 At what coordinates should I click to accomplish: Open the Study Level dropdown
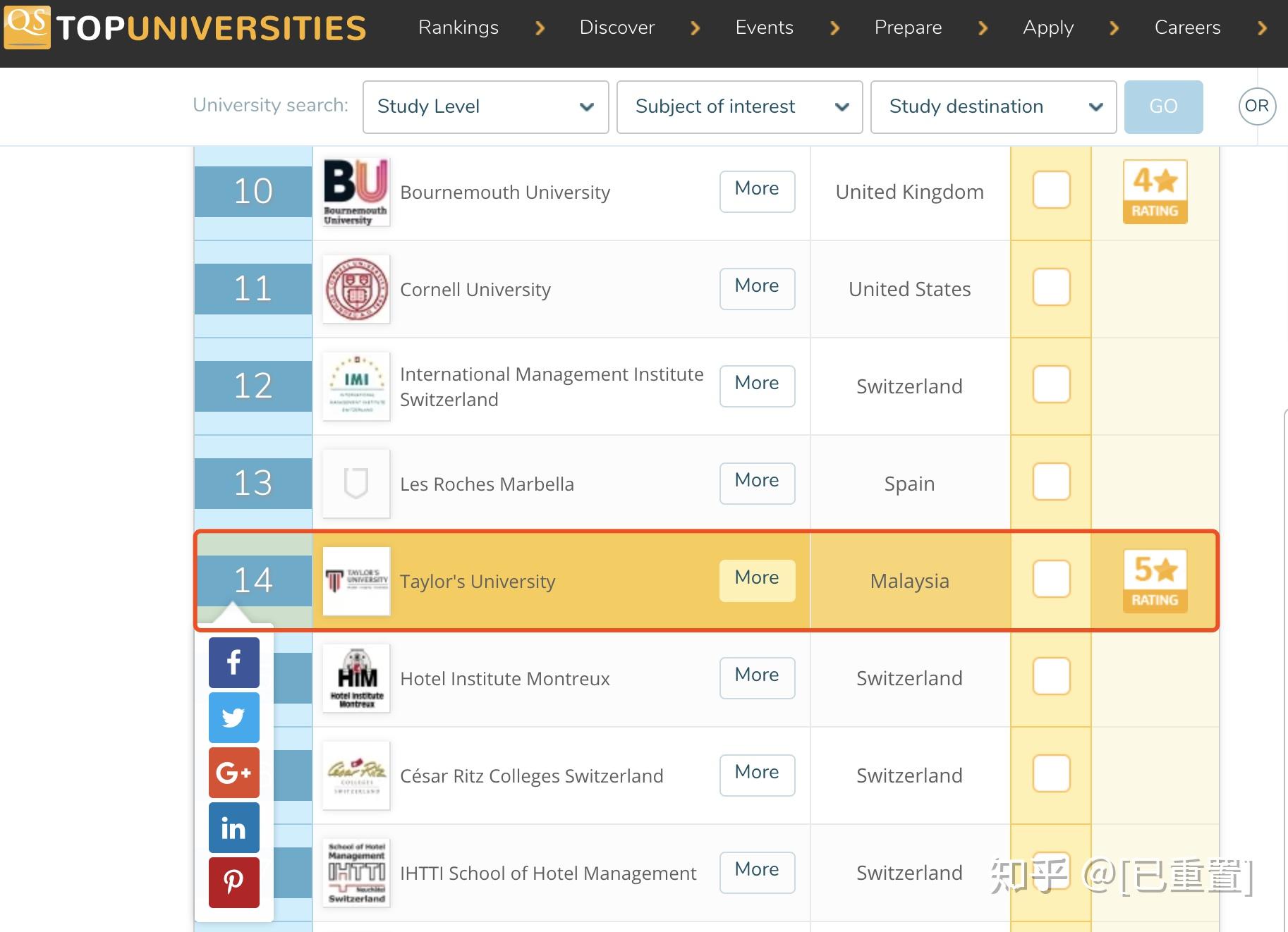(x=486, y=107)
